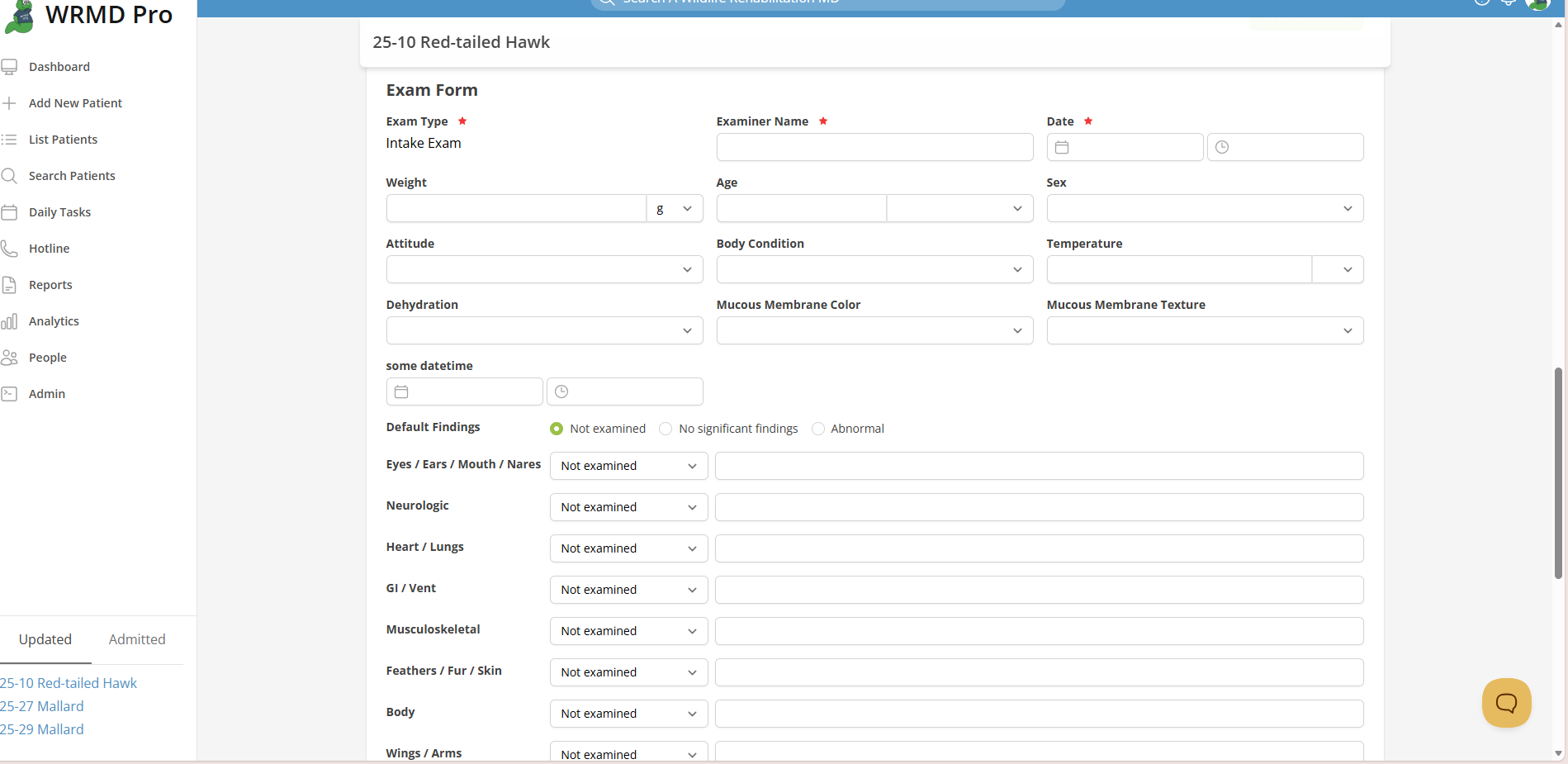Click the Heart / Lungs notes text field
Image resolution: width=1568 pixels, height=764 pixels.
(x=1039, y=548)
